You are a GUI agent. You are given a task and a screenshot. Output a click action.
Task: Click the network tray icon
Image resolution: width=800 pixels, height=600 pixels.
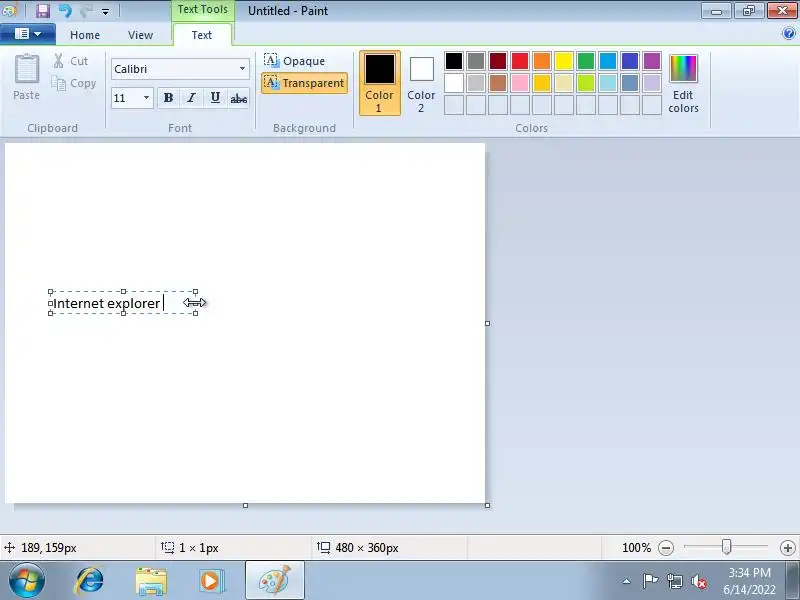pos(674,581)
